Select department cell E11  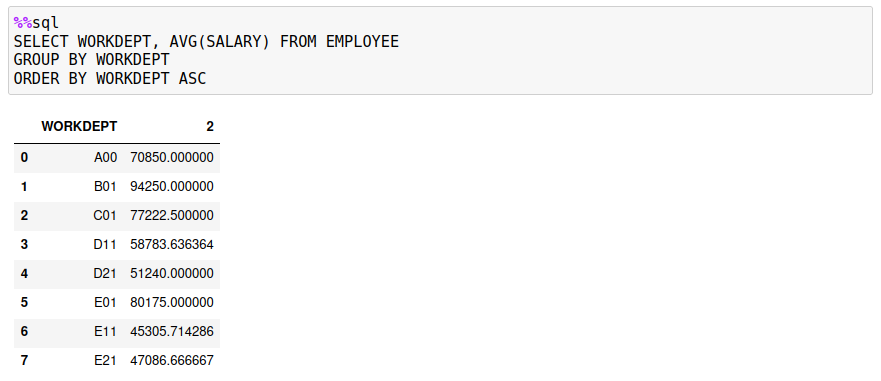pos(105,332)
